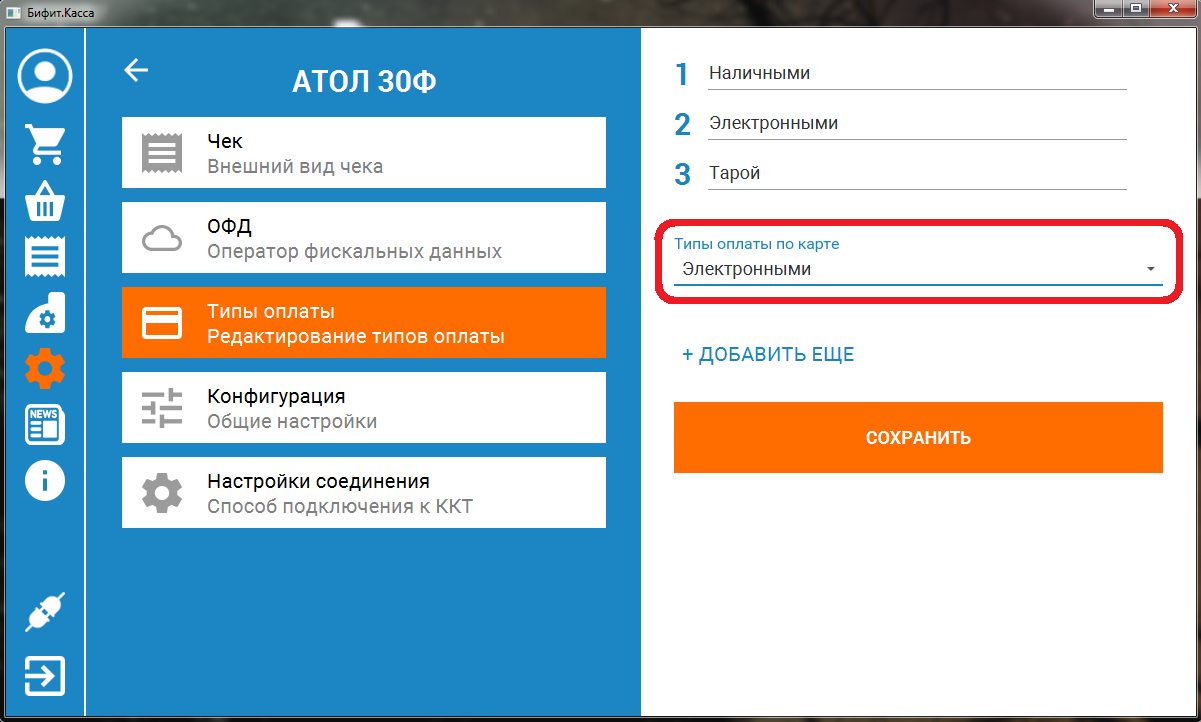The image size is (1201, 722).
Task: Maximize the Бифит.Касса window
Action: pos(1136,8)
